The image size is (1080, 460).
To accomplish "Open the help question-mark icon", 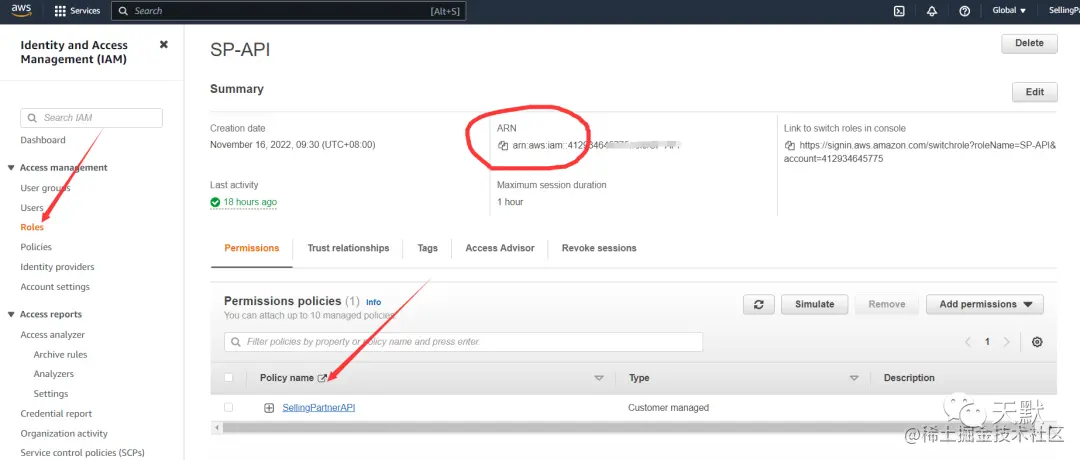I will tap(965, 11).
